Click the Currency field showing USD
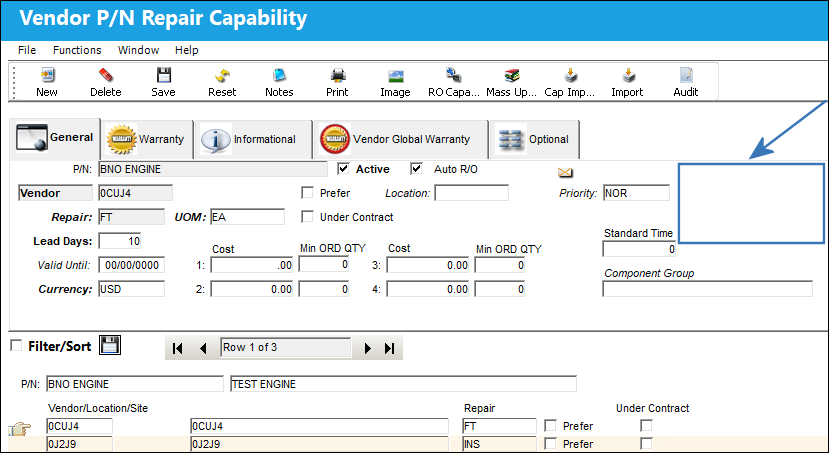This screenshot has width=829, height=453. coord(132,289)
